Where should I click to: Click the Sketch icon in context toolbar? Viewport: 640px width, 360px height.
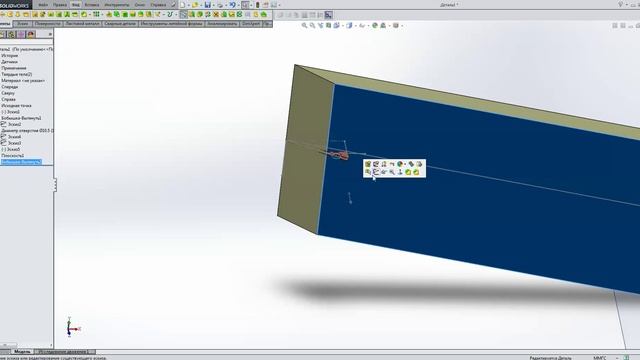[376, 172]
